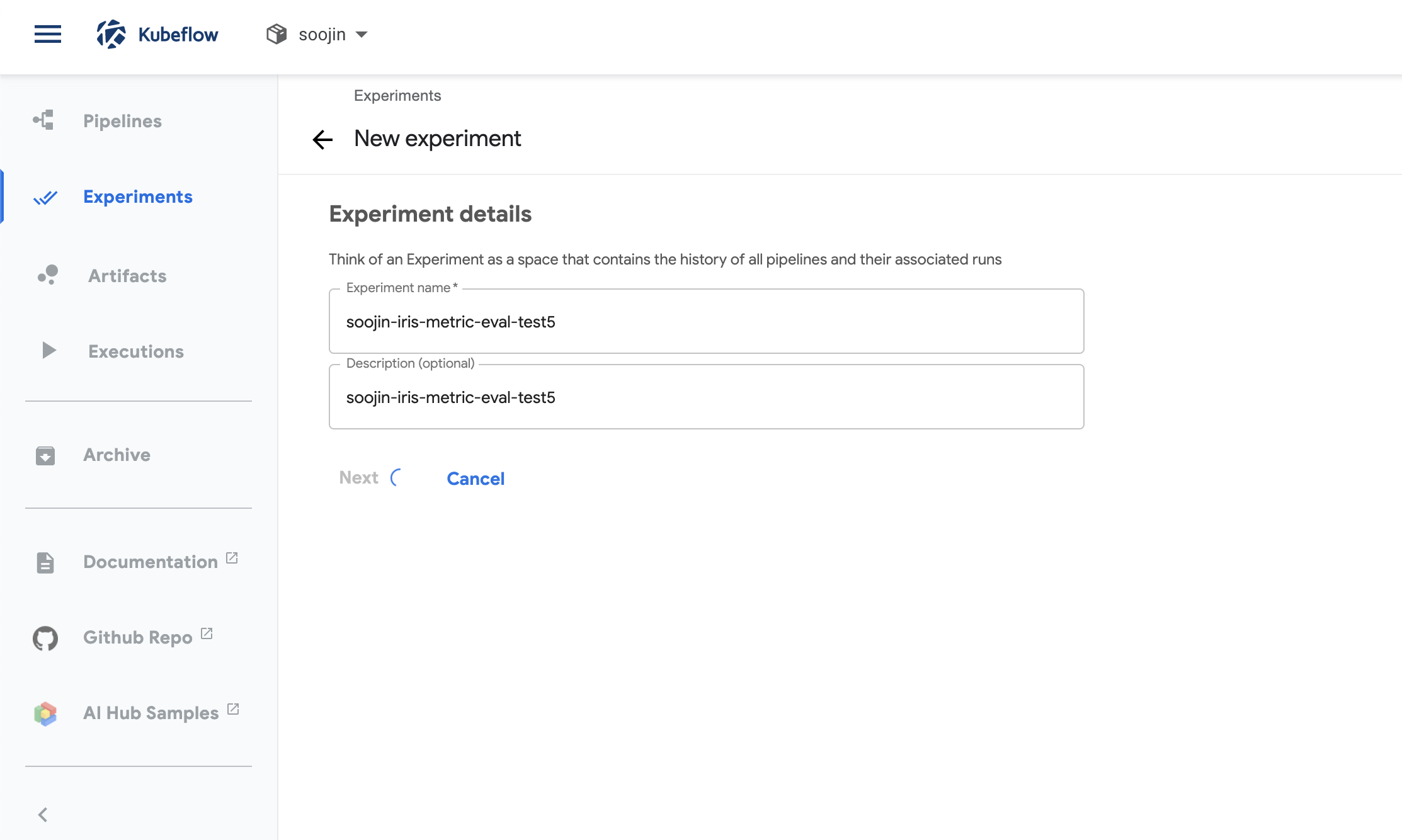Click the Archive box icon
Screen dimensions: 1402x840
45,455
